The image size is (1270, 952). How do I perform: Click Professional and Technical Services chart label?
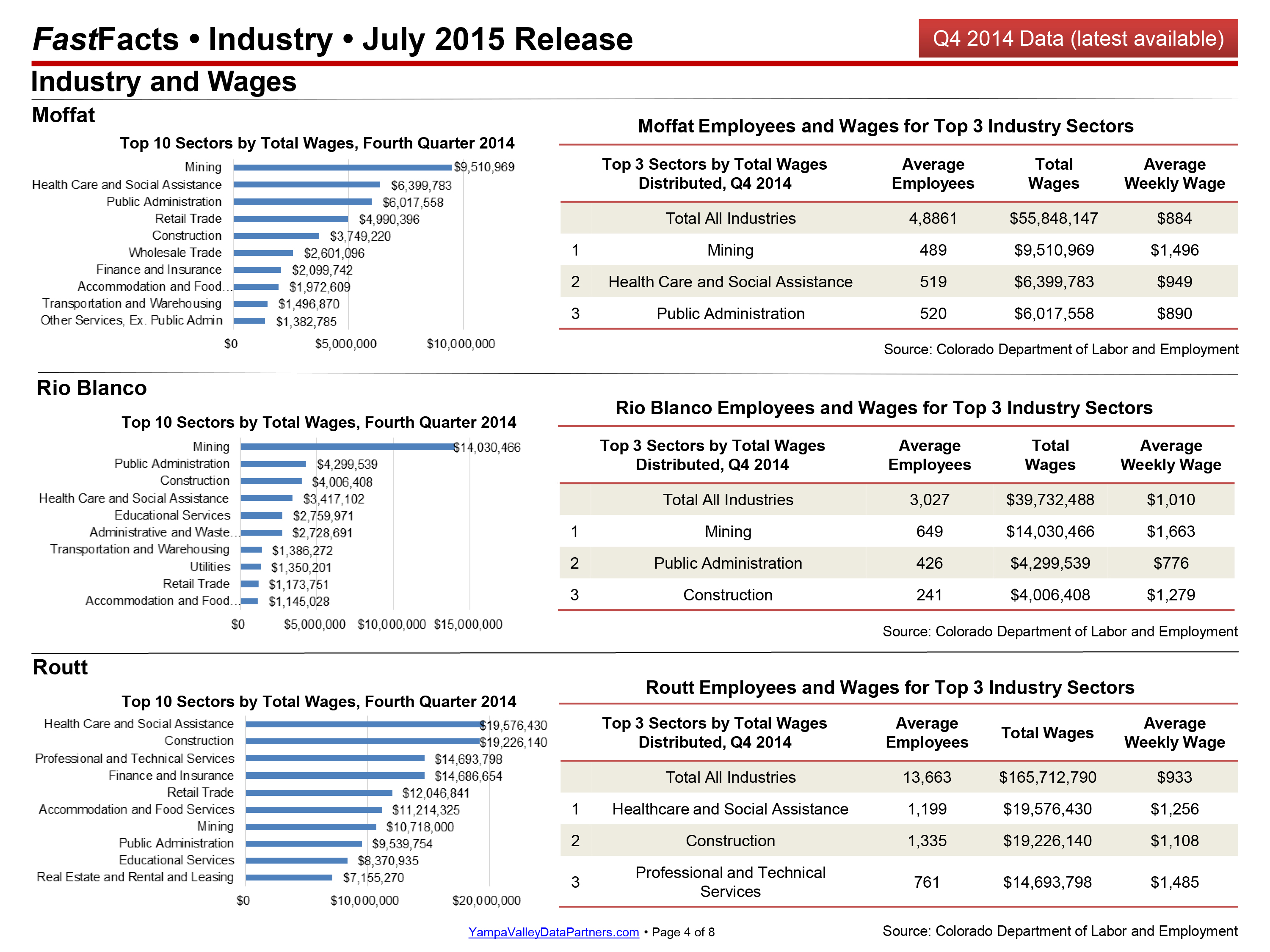(135, 759)
